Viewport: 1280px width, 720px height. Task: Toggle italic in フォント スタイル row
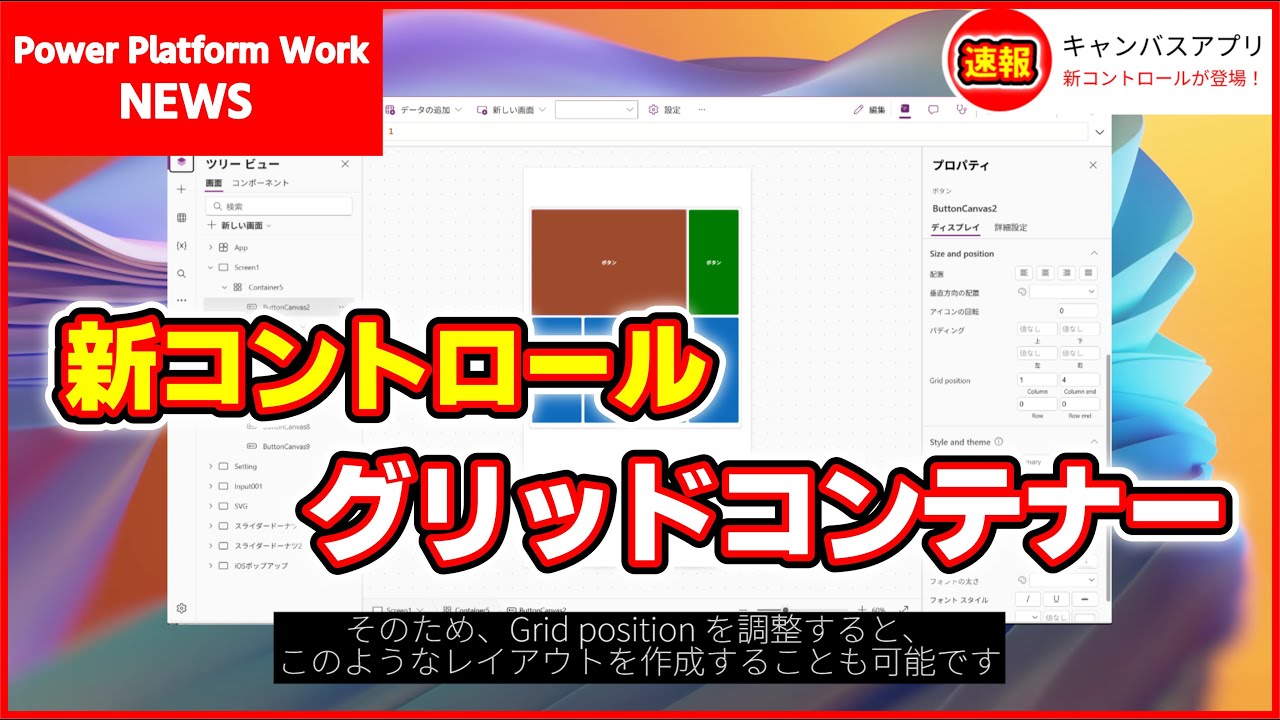coord(1027,599)
